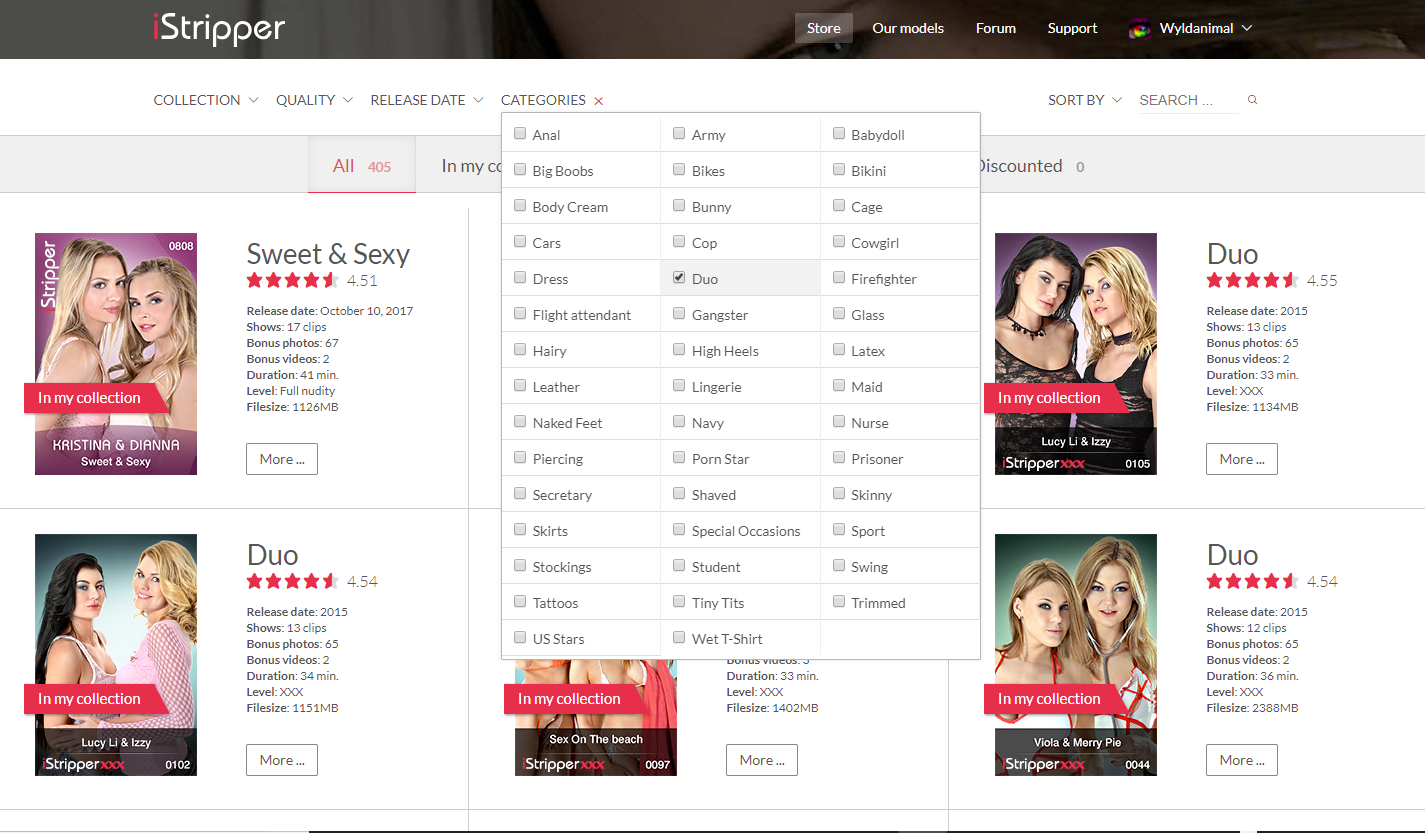The width and height of the screenshot is (1425, 833).
Task: Check the Swing category checkbox
Action: tap(839, 565)
